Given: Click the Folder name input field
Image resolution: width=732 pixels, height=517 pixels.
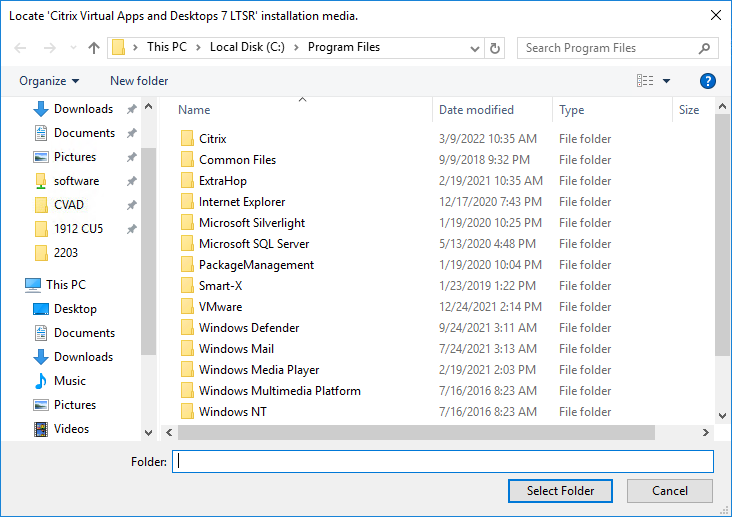Looking at the screenshot, I should pos(443,461).
